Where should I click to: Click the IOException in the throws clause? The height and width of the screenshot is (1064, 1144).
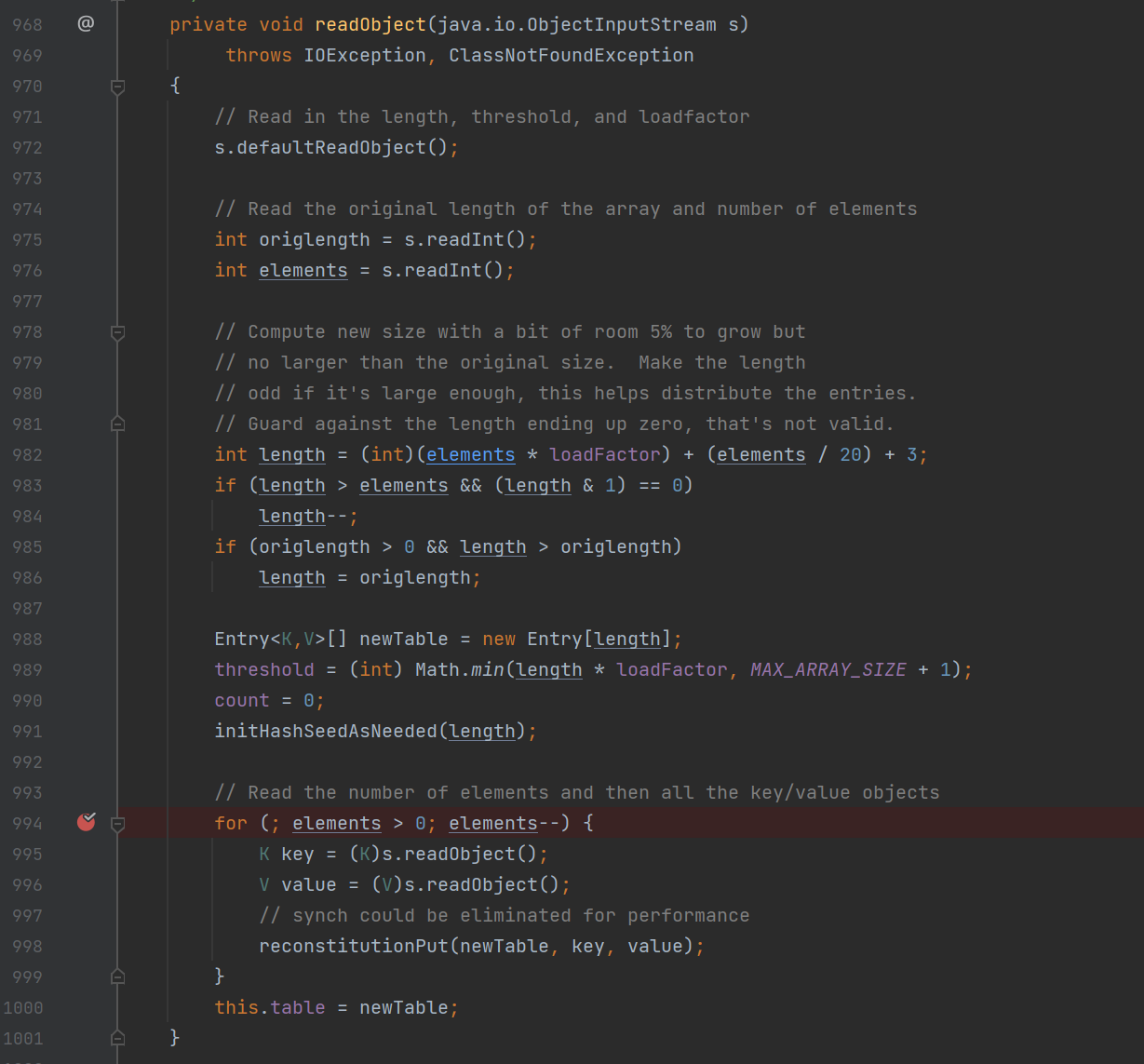pos(365,55)
